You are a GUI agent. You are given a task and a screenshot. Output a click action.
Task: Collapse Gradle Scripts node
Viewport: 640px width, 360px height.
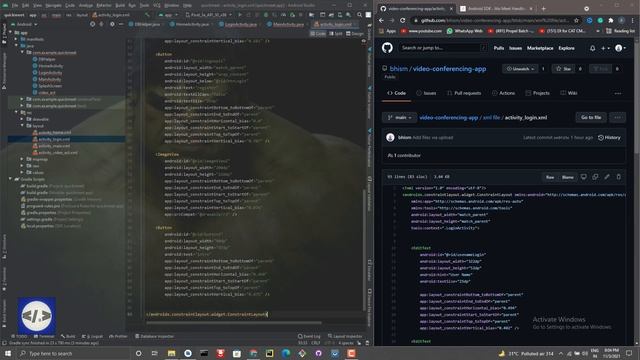10,179
